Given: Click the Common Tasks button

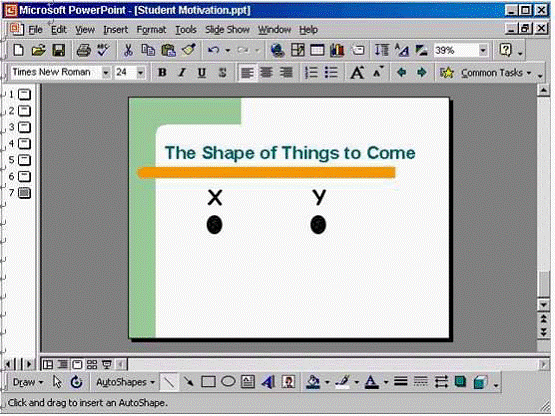Looking at the screenshot, I should pos(485,73).
